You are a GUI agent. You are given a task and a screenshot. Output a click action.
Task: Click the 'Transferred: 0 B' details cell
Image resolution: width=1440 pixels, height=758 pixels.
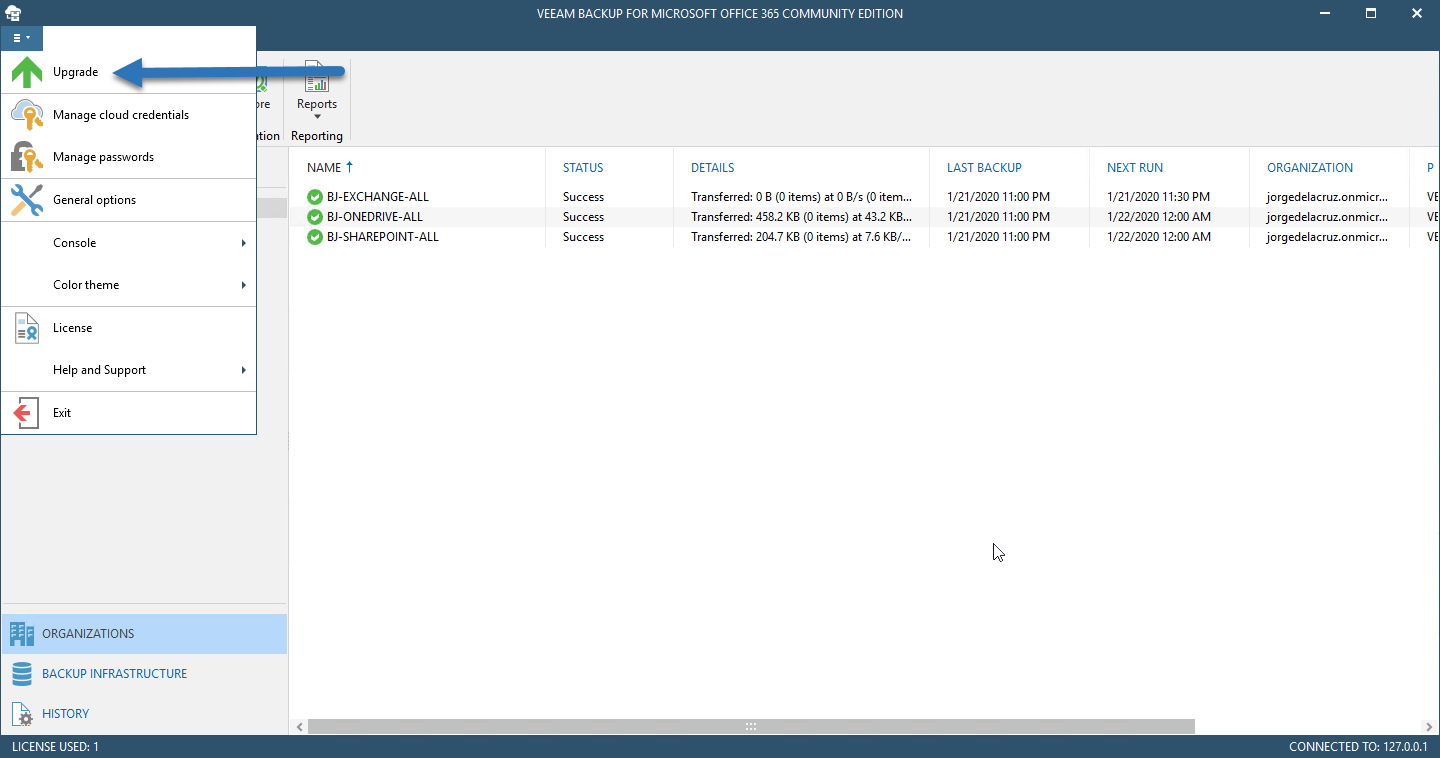click(802, 197)
